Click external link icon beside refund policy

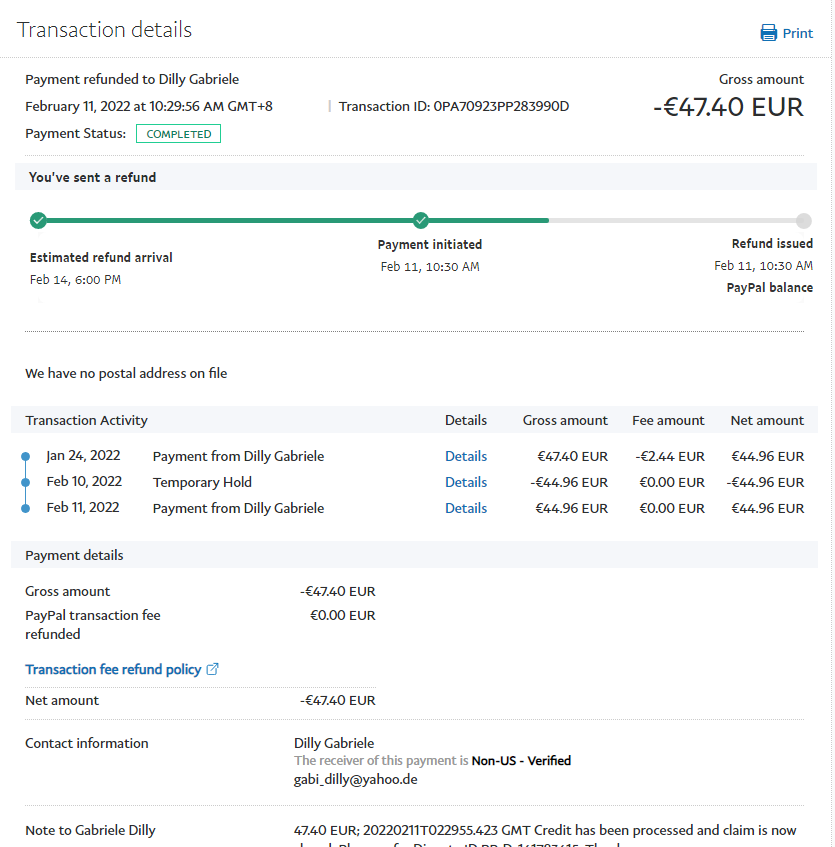(x=212, y=669)
